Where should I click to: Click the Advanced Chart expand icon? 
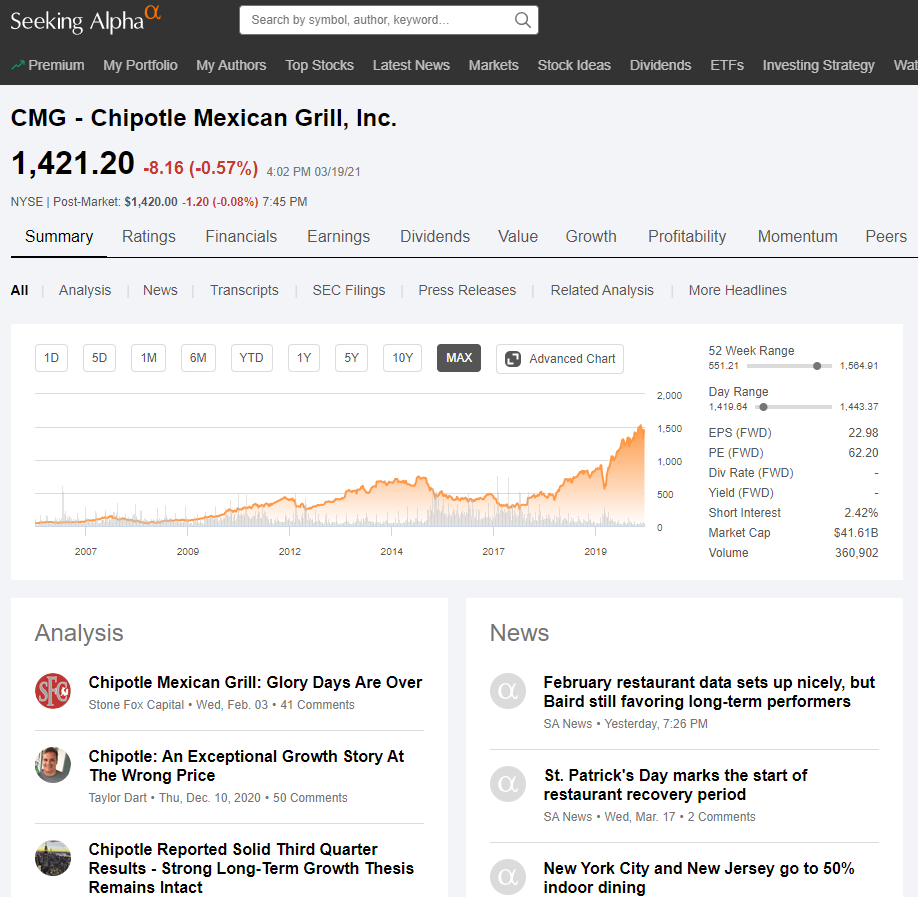tap(513, 359)
